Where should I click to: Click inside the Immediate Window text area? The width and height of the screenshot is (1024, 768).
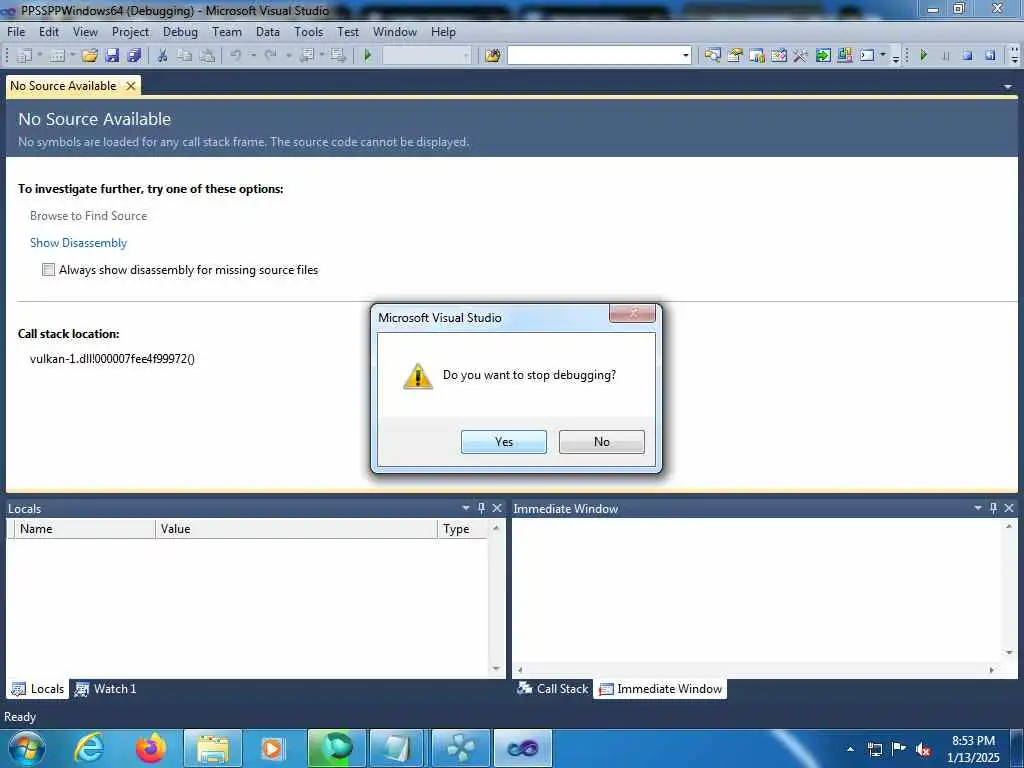coord(758,591)
